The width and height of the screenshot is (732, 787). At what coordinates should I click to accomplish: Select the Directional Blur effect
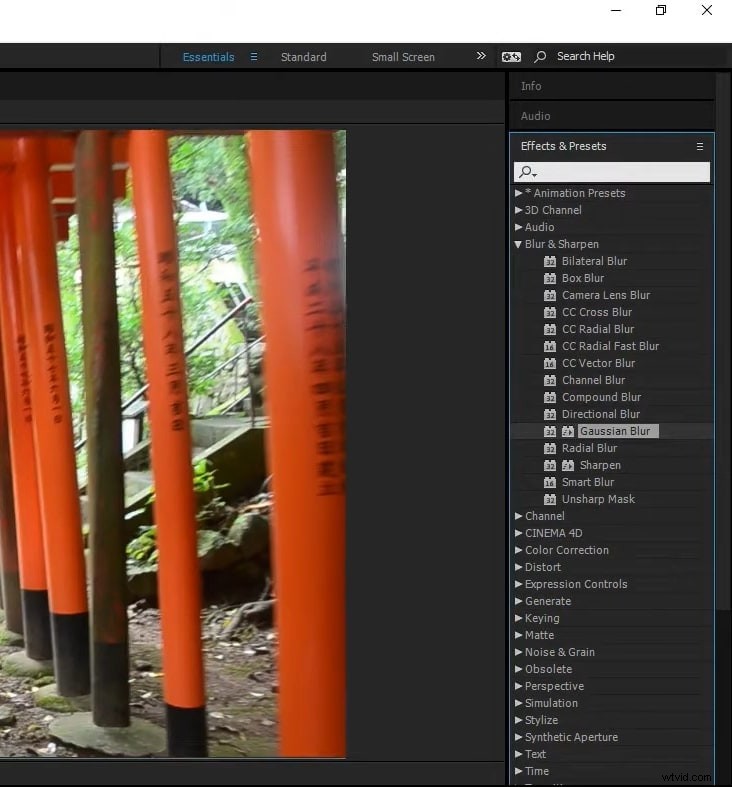[600, 414]
